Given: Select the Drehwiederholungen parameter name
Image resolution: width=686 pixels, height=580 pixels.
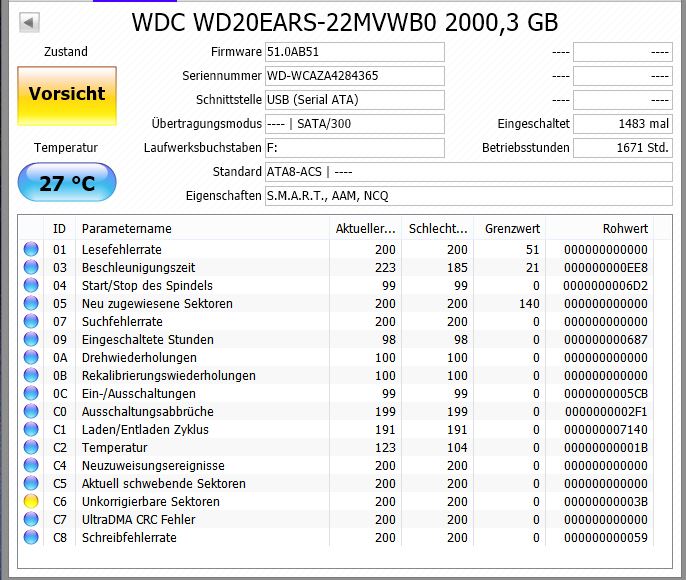Looking at the screenshot, I should (139, 358).
